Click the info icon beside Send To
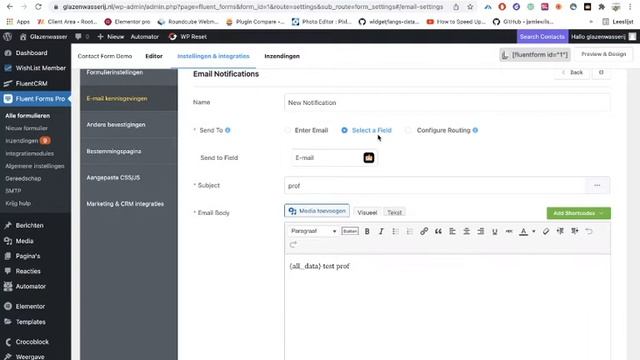Screen dimensions: 640x360 pos(228,130)
